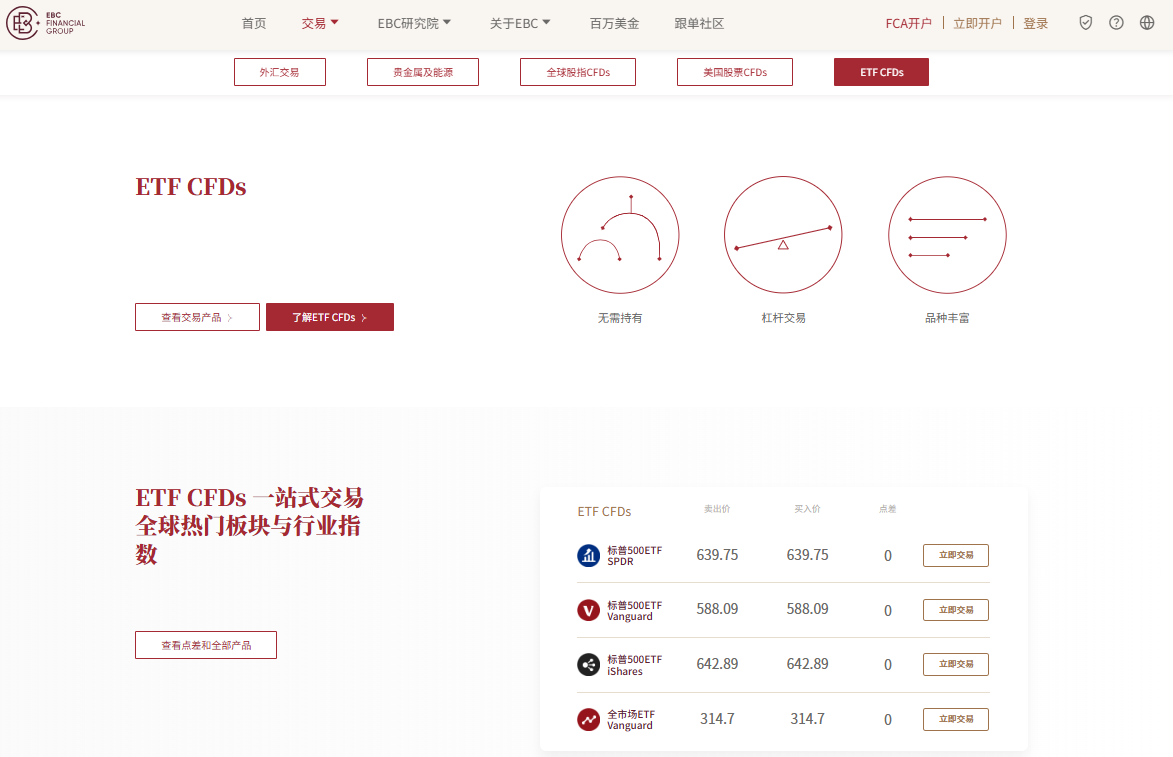The width and height of the screenshot is (1173, 757).
Task: Click 立即交易 for 标普500ETF SPDR
Action: click(955, 555)
